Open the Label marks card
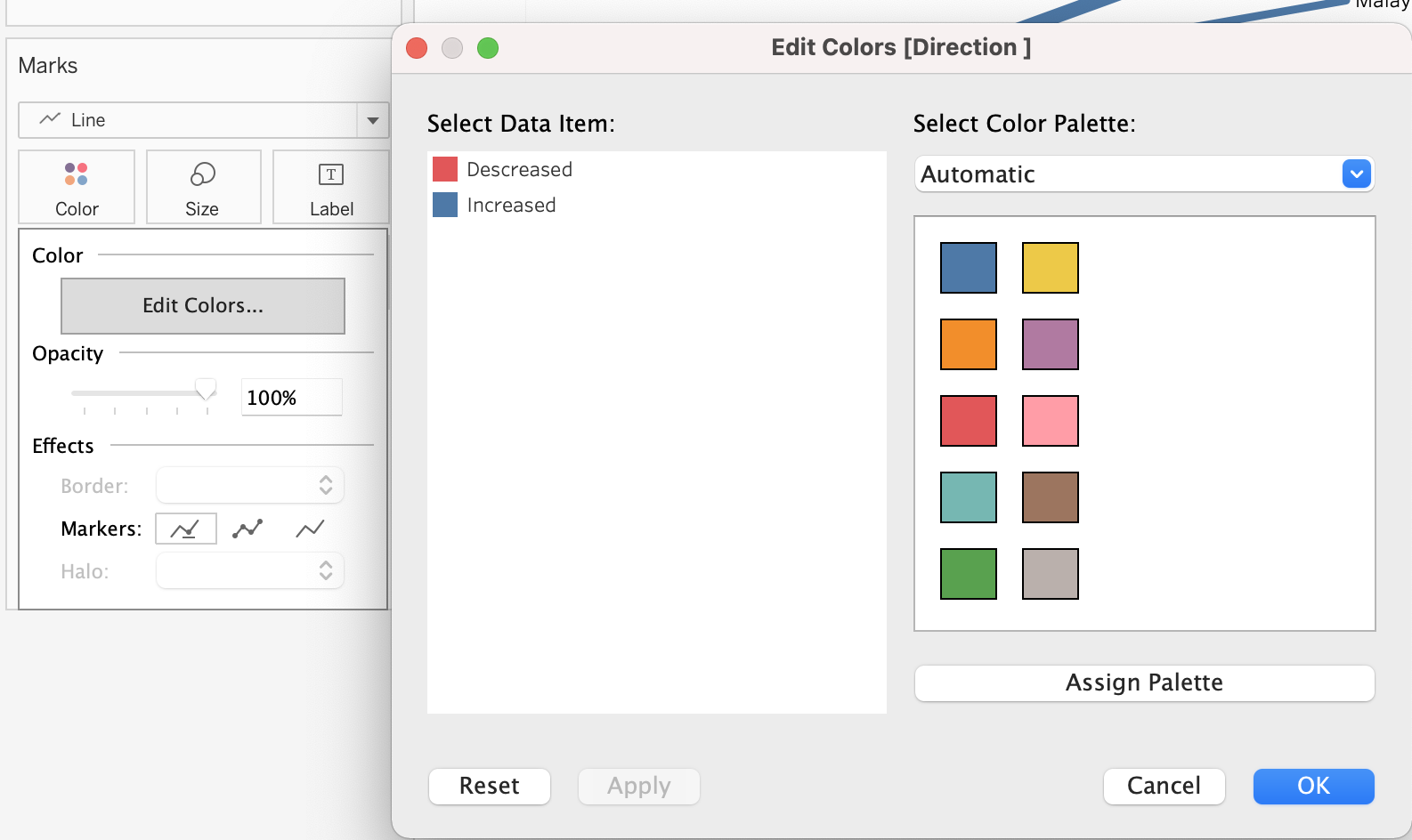 331,187
